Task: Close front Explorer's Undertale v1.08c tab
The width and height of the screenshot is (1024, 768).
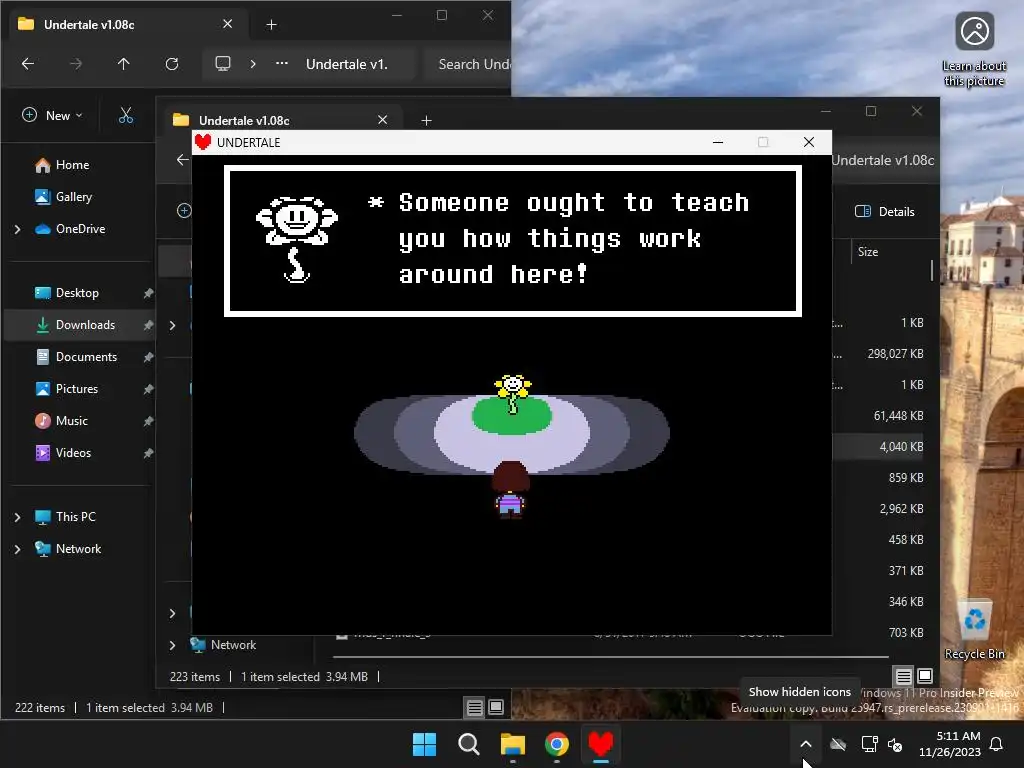Action: coord(383,120)
